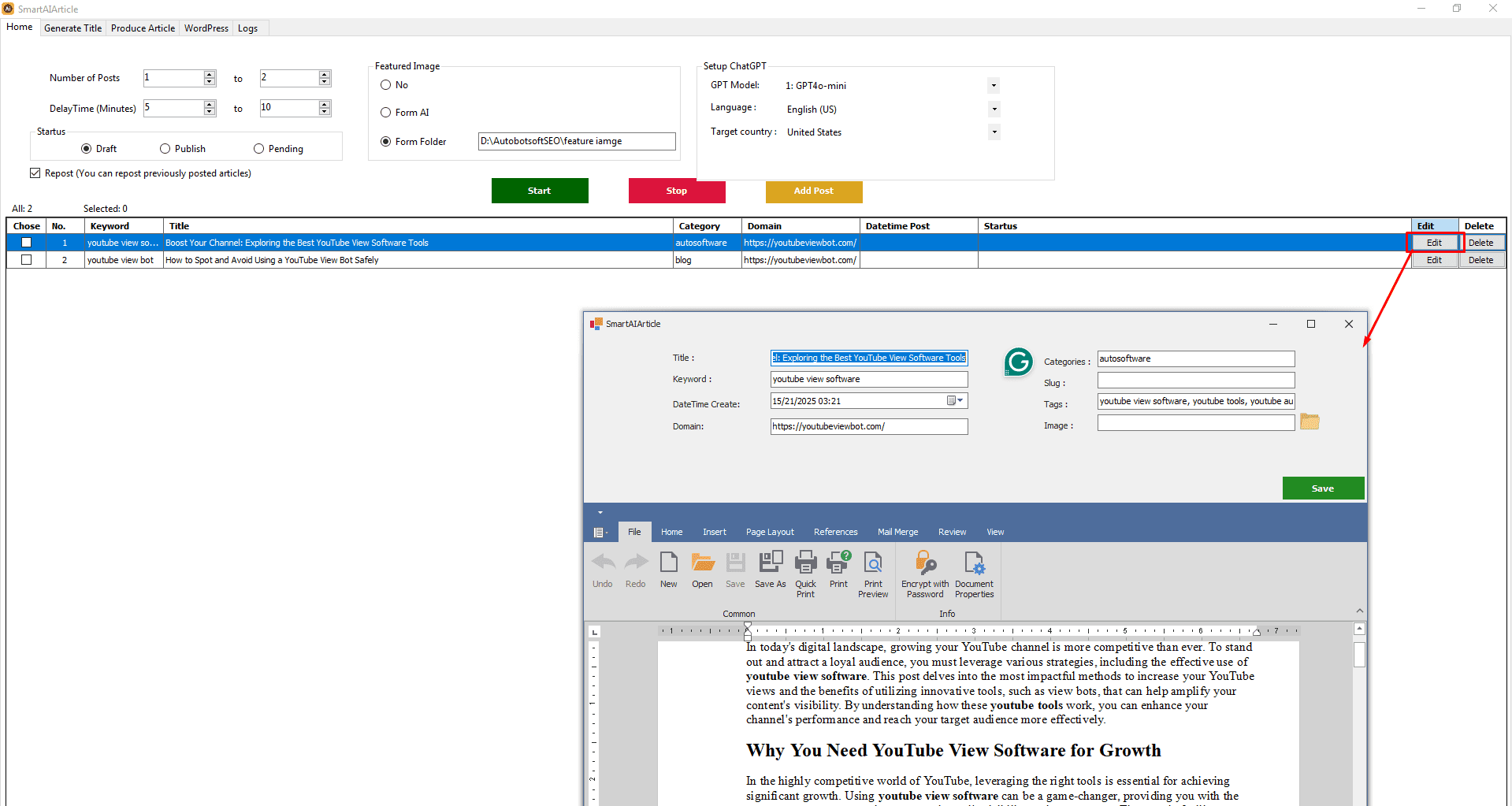Screen dimensions: 1512x806
Task: Click the green Start button
Action: (x=540, y=191)
